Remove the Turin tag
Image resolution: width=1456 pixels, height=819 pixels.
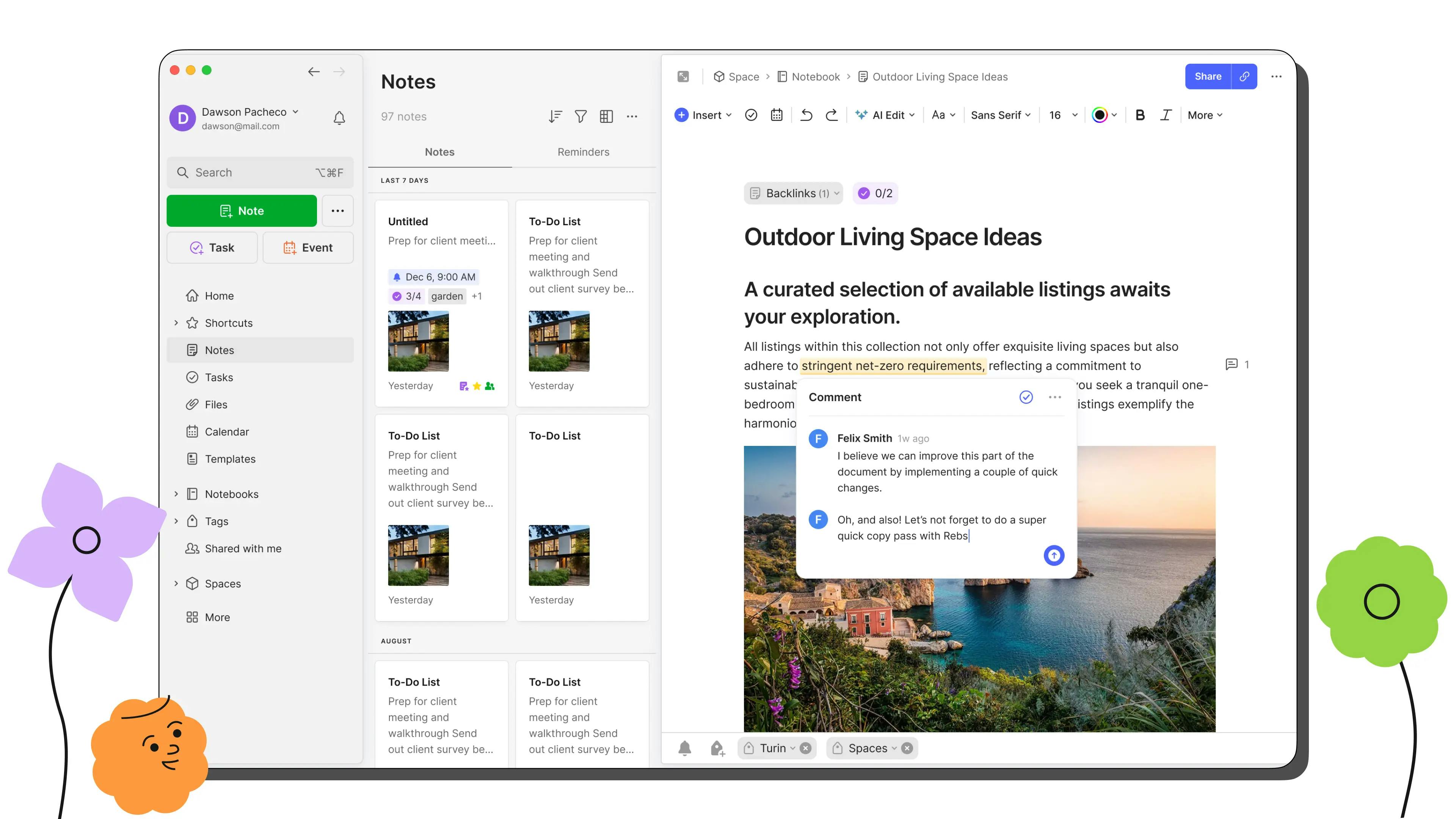tap(806, 748)
